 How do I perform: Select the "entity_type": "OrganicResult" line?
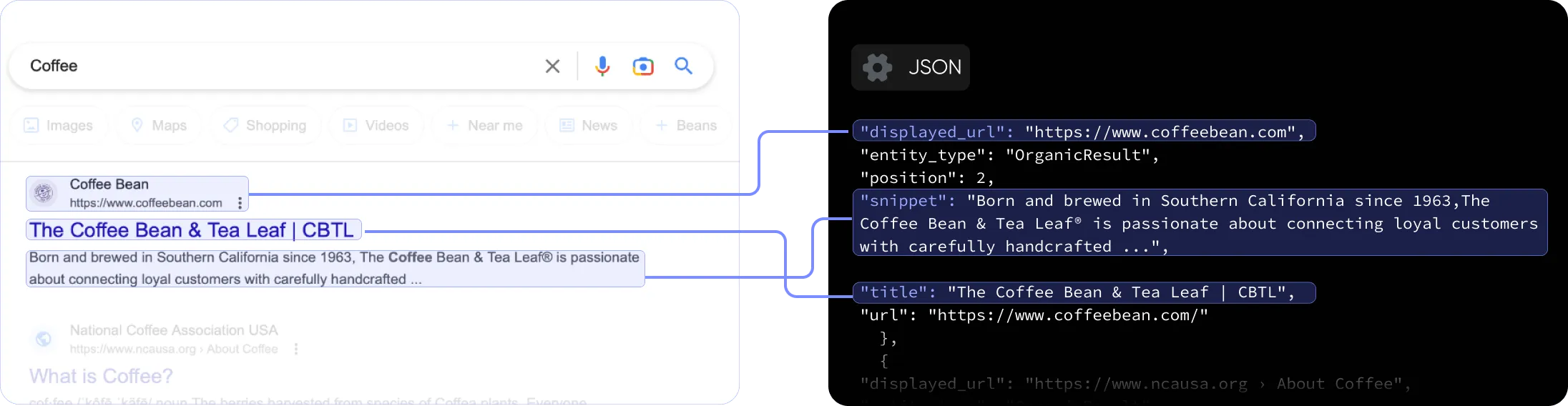1009,155
